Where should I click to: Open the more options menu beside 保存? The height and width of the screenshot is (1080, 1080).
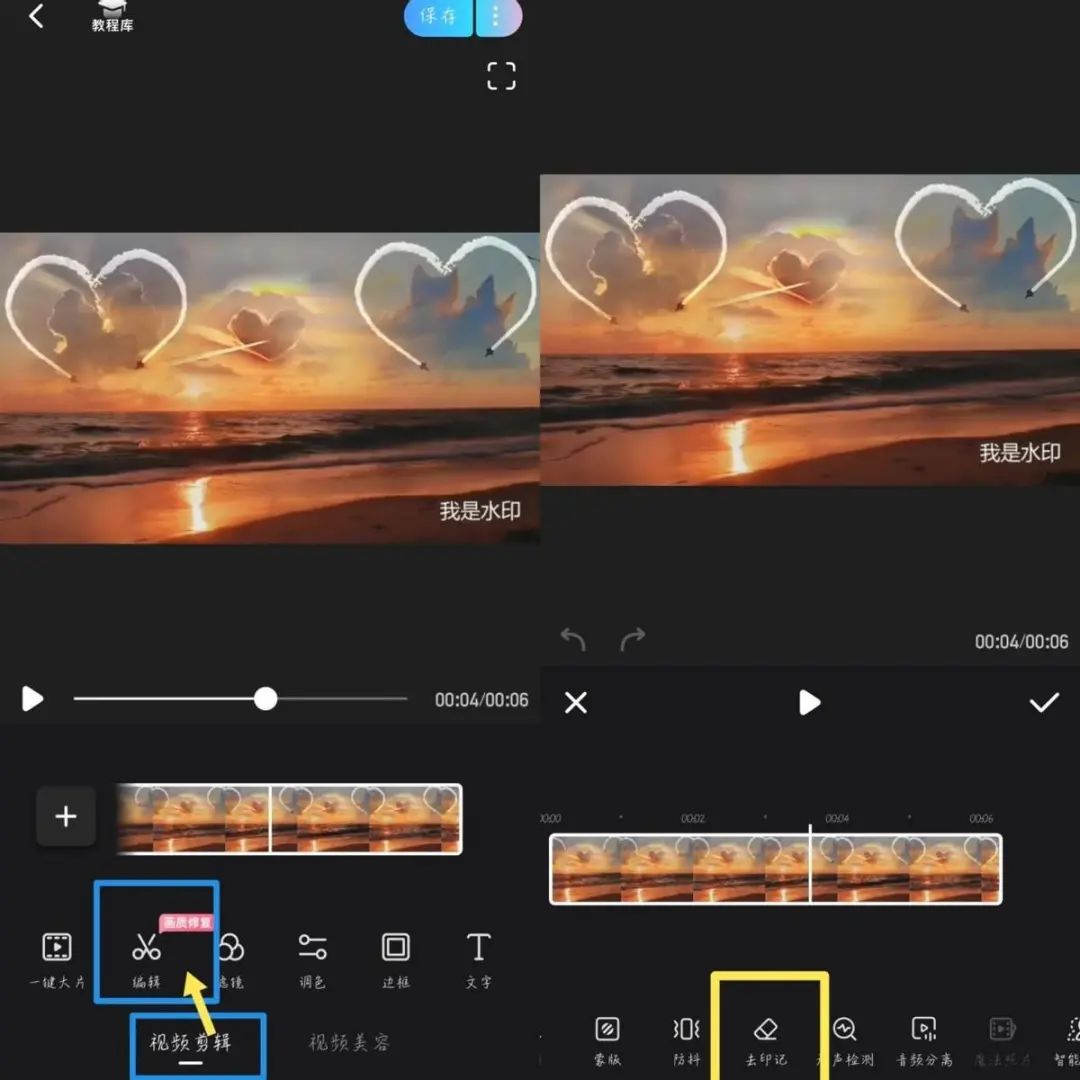pyautogui.click(x=497, y=16)
